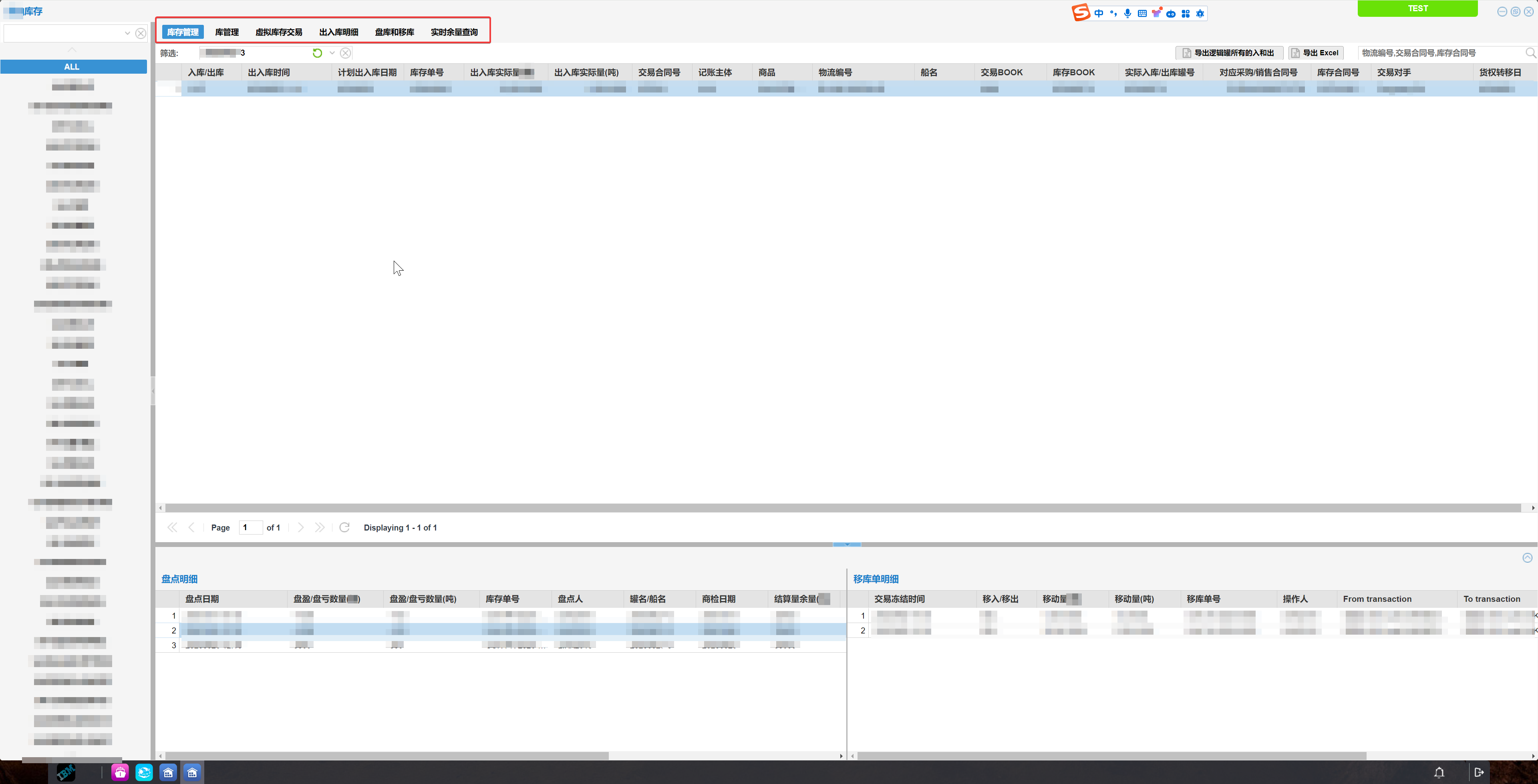Open the 虚拟库存交易 tab
Viewport: 1538px width, 784px height.
point(279,32)
